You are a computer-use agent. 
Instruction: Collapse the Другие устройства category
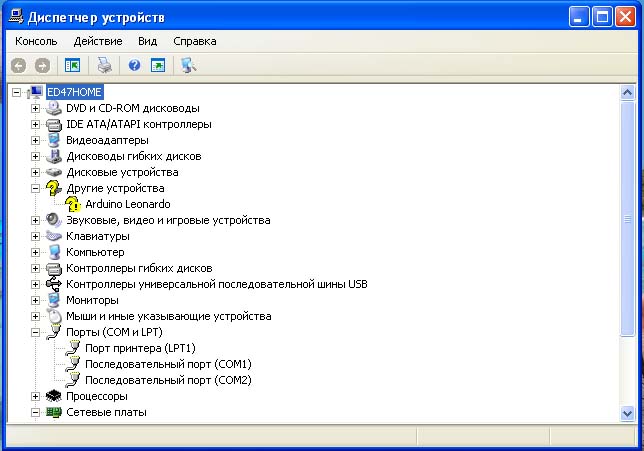pyautogui.click(x=36, y=188)
